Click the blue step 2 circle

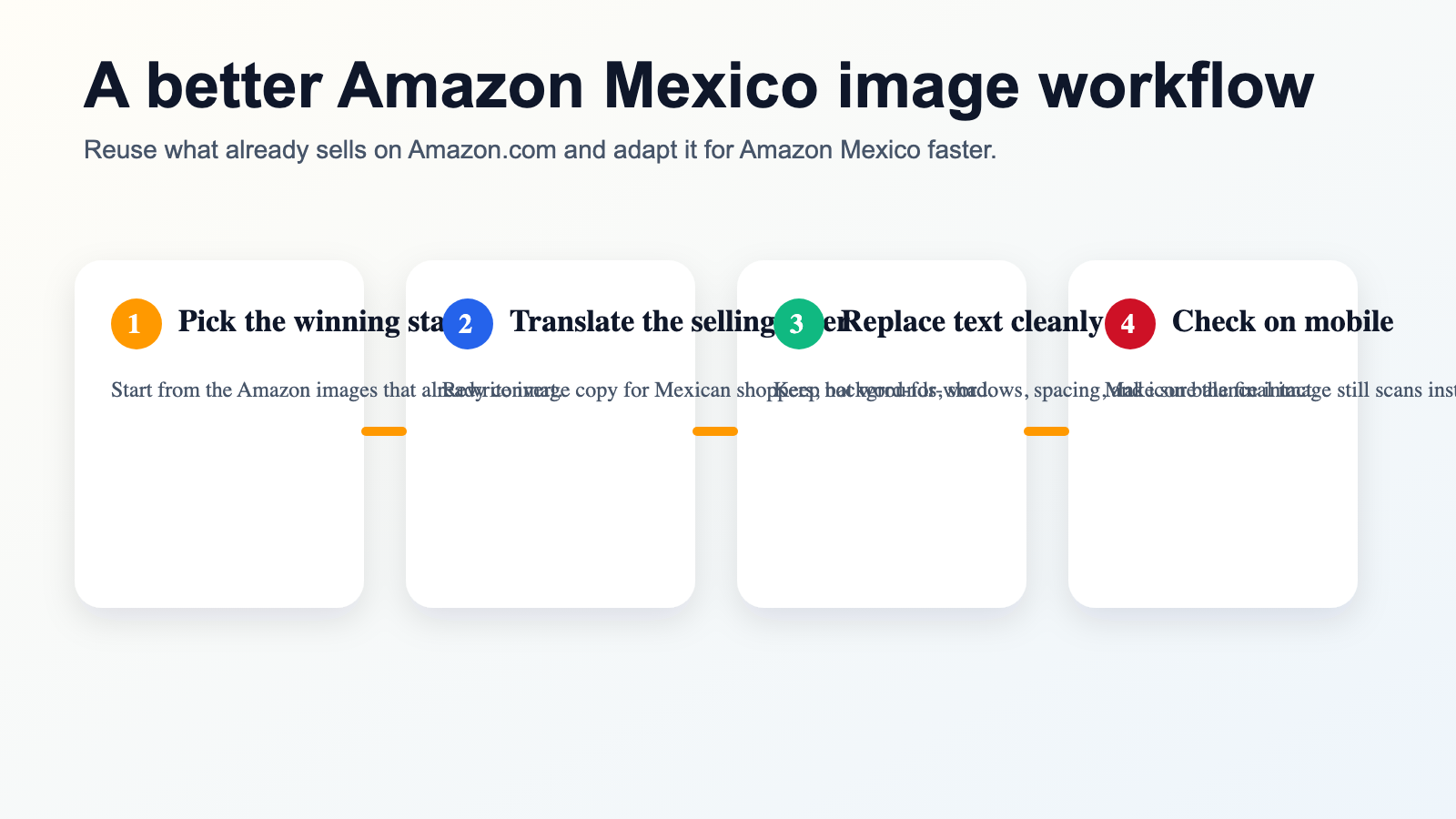pyautogui.click(x=468, y=323)
